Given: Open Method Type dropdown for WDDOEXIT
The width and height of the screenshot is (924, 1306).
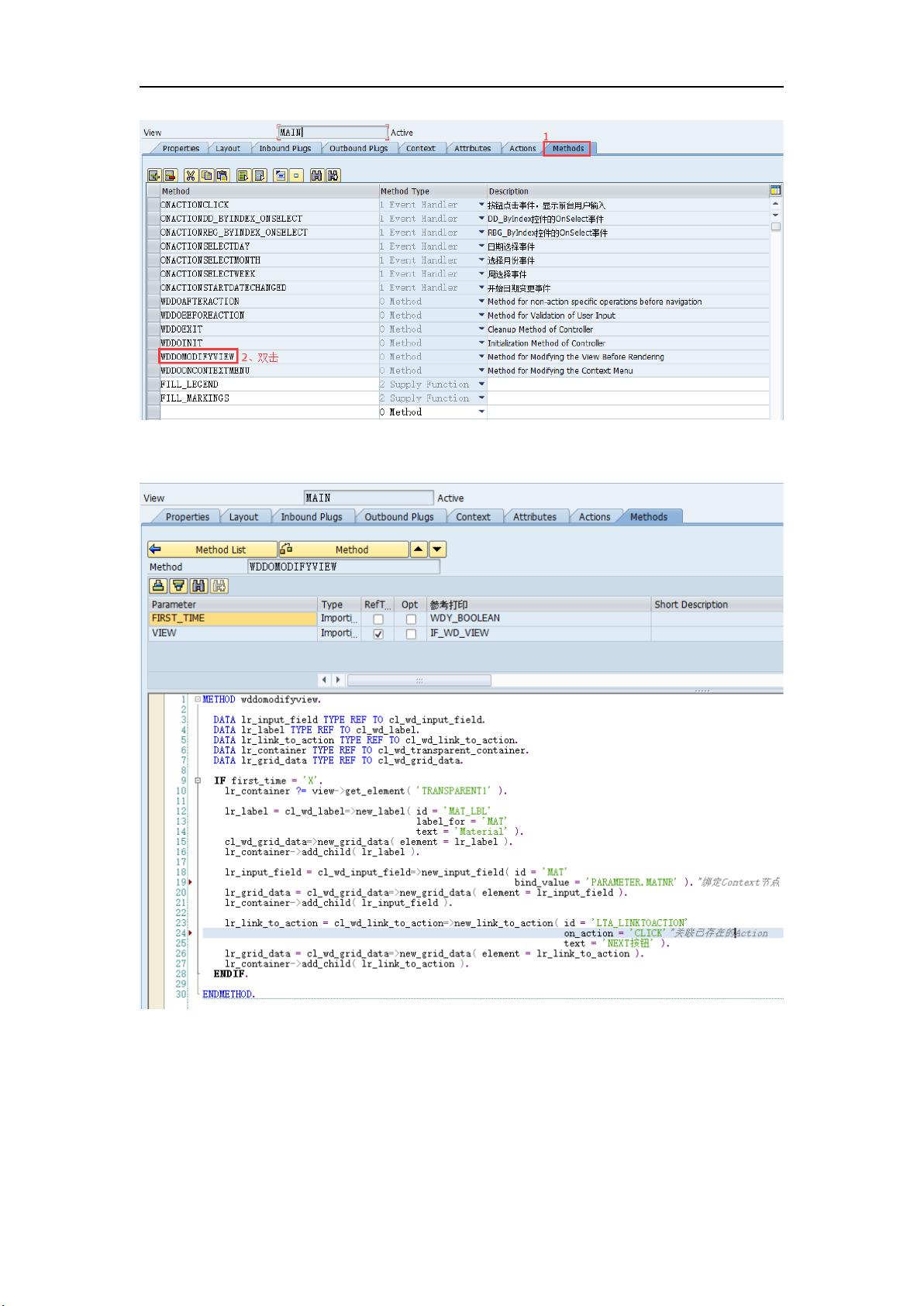Looking at the screenshot, I should click(481, 329).
